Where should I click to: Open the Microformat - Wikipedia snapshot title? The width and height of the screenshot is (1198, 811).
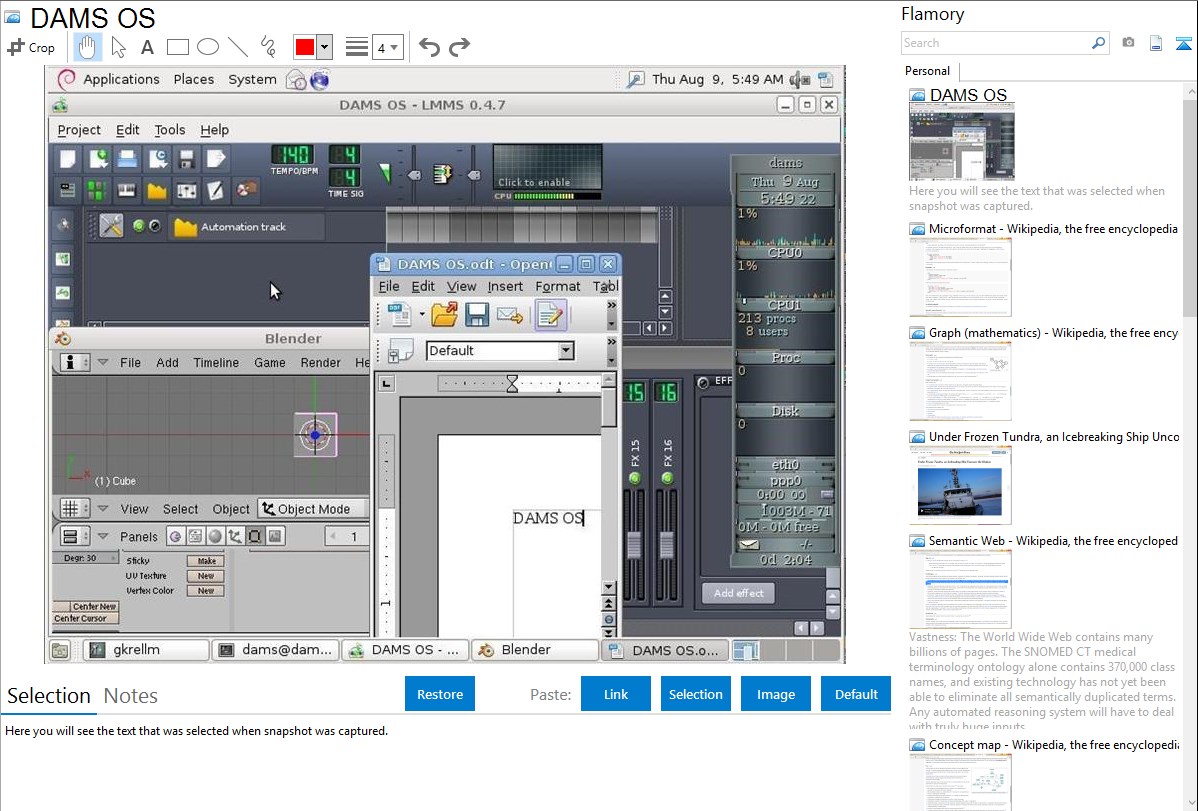[1053, 229]
